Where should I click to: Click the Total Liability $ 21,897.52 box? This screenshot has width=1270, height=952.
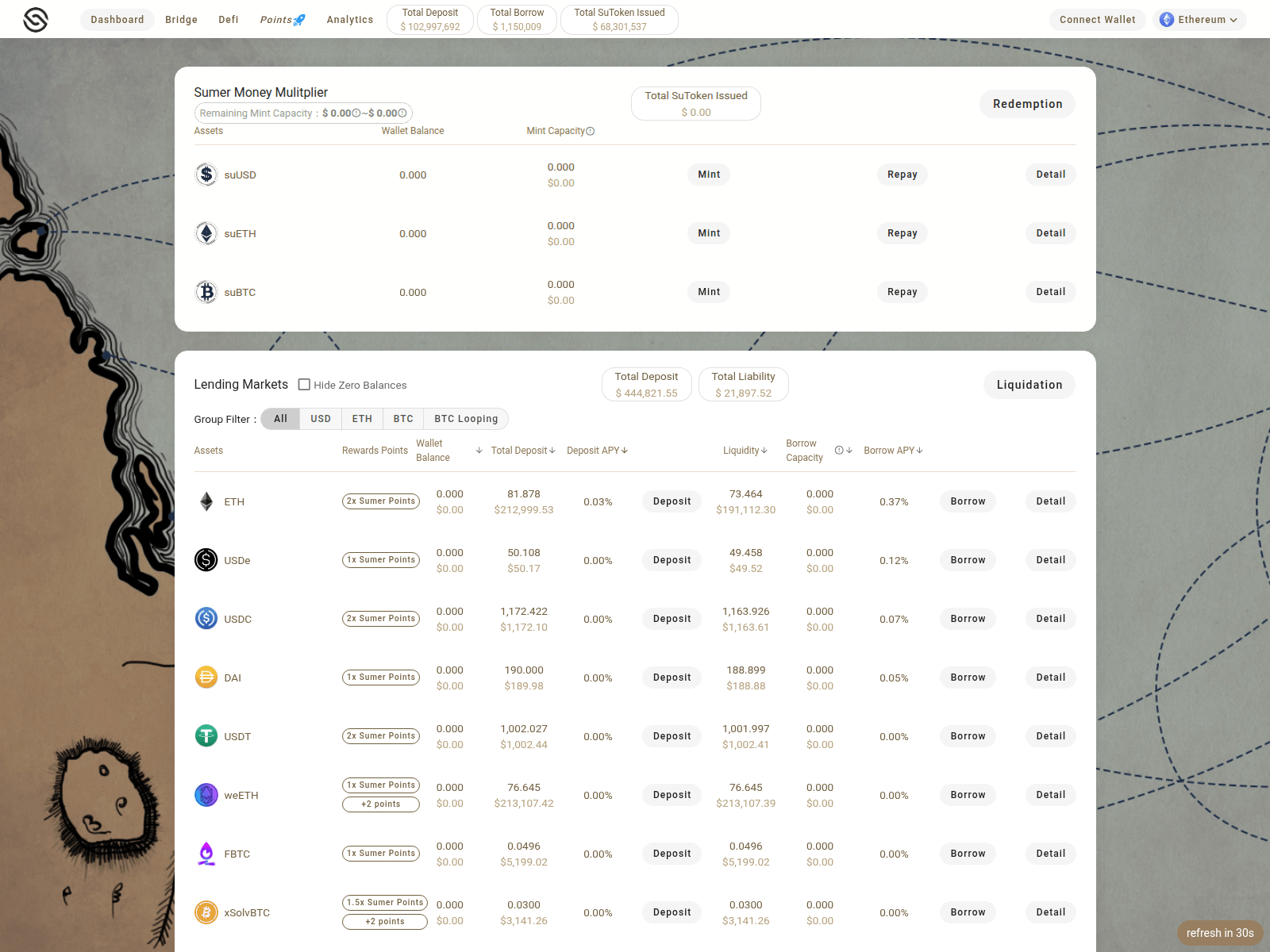point(744,385)
